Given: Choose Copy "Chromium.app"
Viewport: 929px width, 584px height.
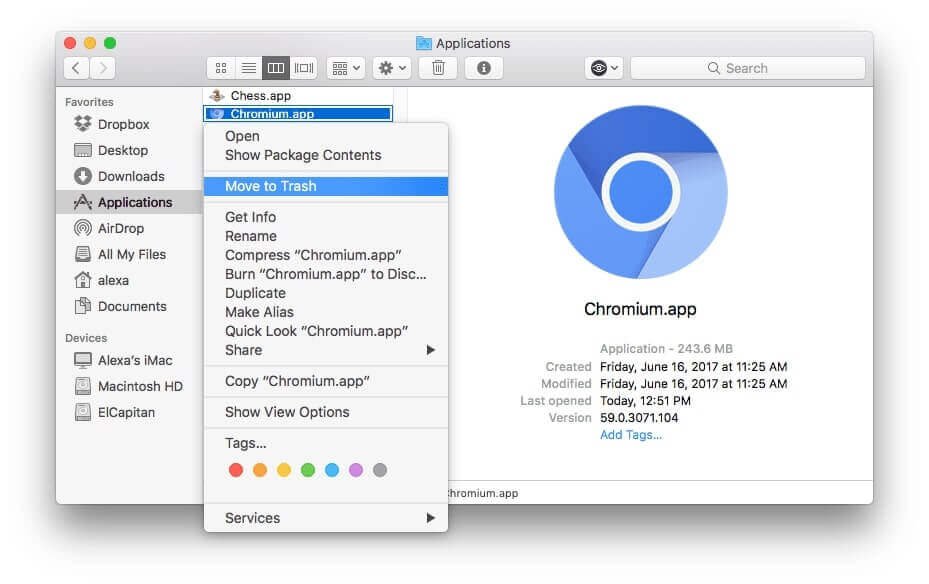Looking at the screenshot, I should (x=326, y=381).
